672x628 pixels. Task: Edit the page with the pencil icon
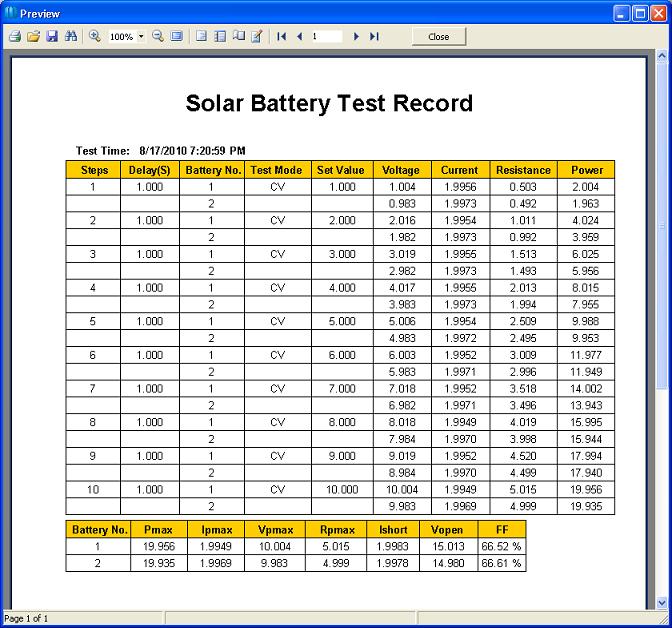[257, 36]
